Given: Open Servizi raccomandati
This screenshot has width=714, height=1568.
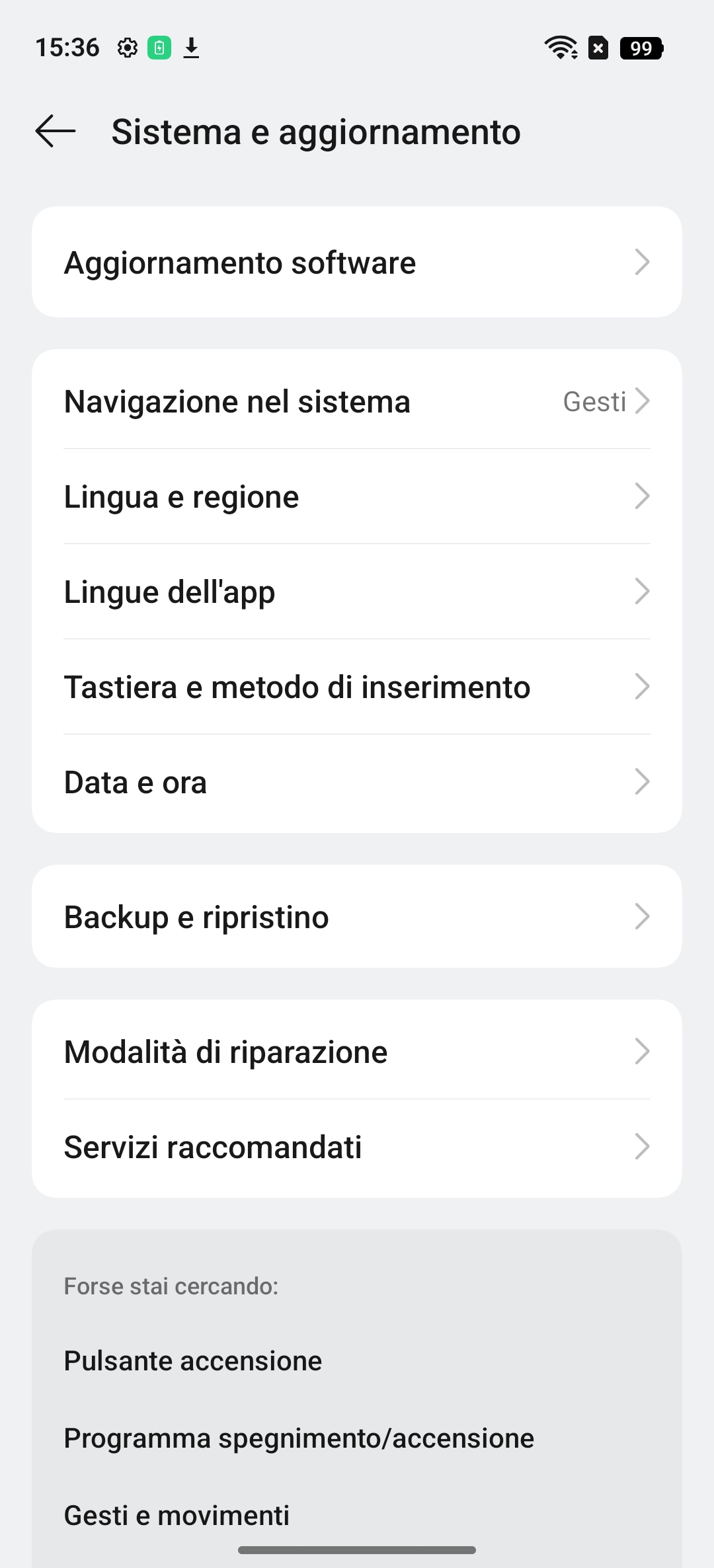Looking at the screenshot, I should pyautogui.click(x=357, y=1147).
